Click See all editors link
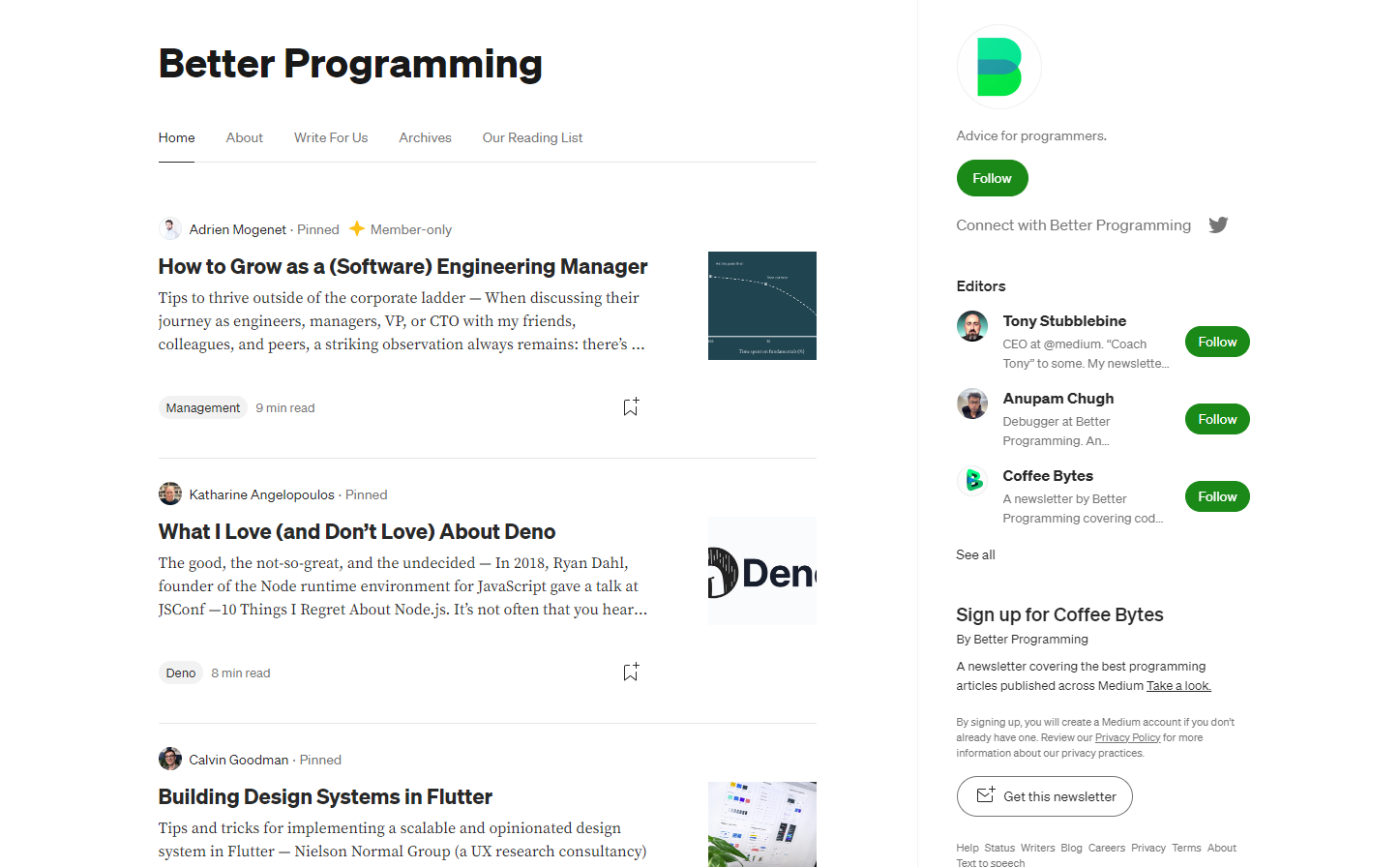 coord(975,554)
